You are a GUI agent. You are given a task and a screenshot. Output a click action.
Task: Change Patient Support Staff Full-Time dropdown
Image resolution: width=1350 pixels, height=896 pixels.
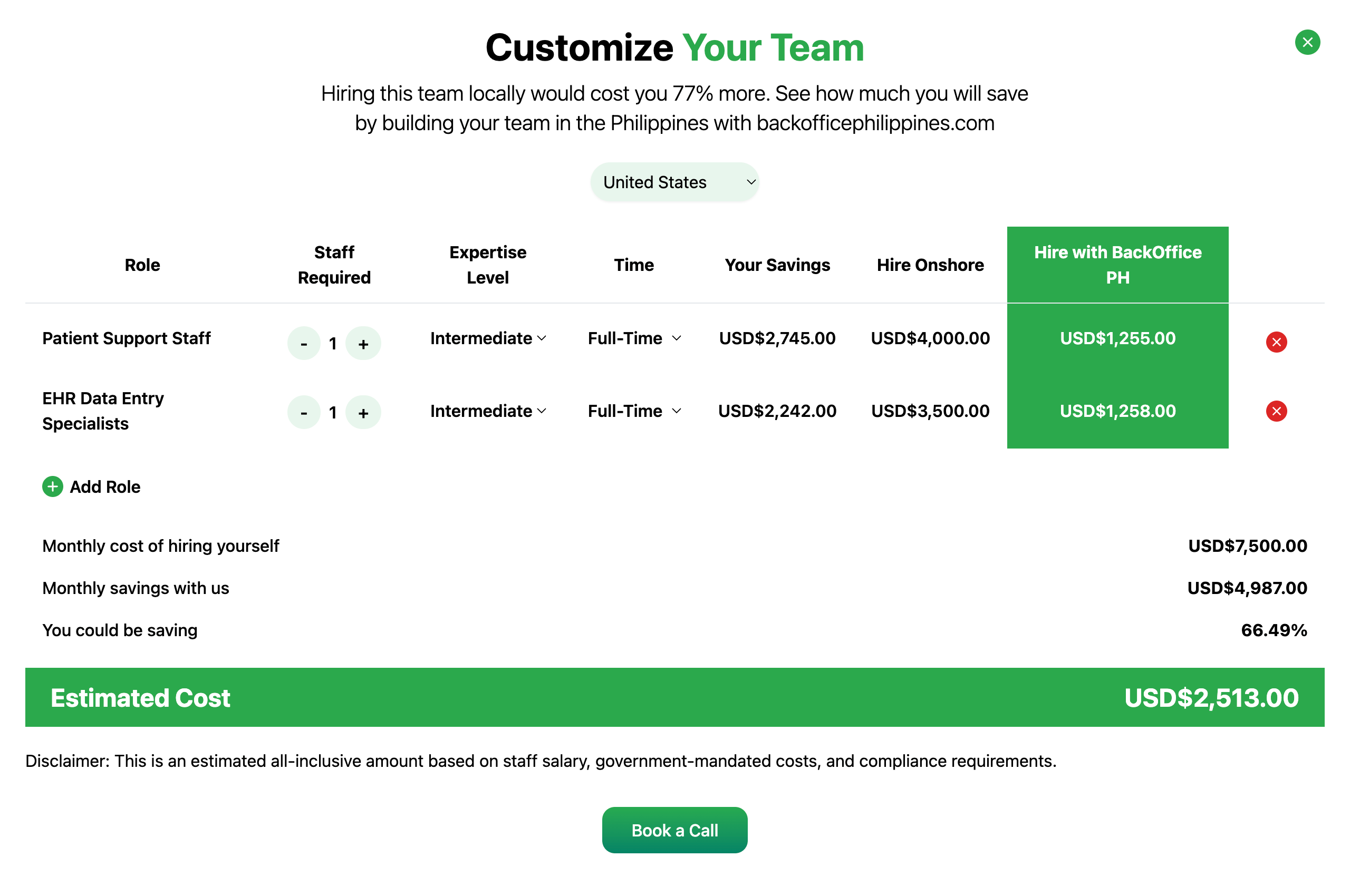[x=634, y=338]
